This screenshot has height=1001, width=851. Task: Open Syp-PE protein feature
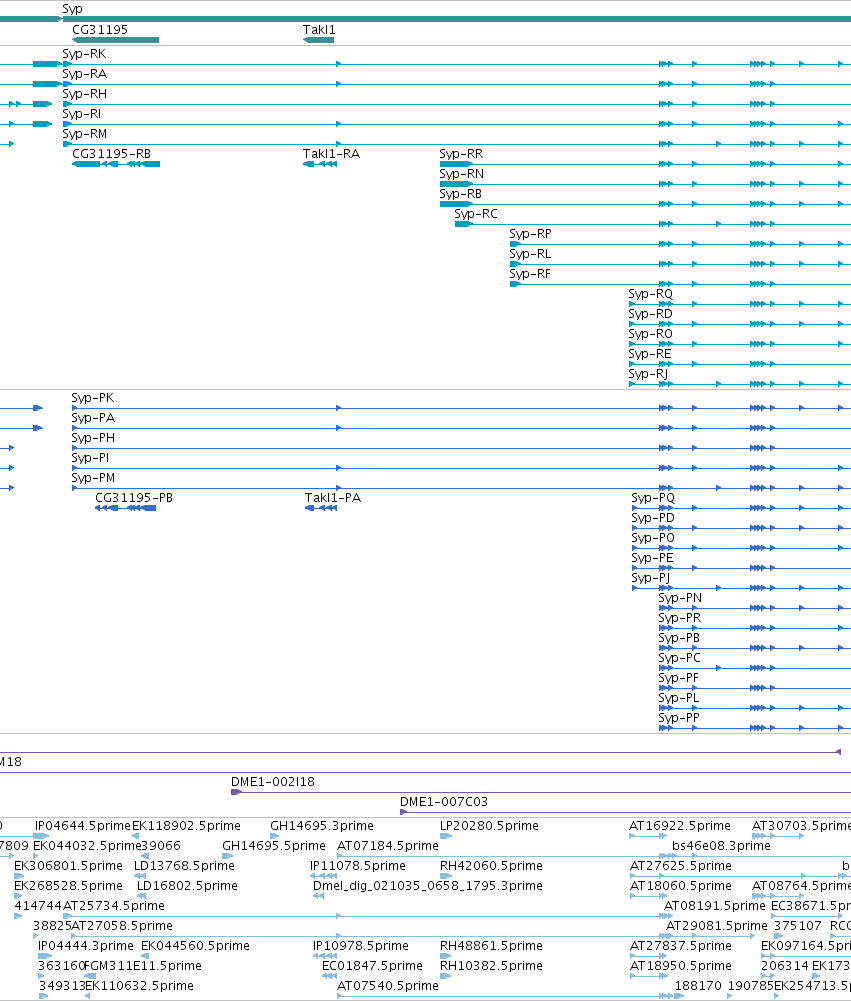click(652, 558)
